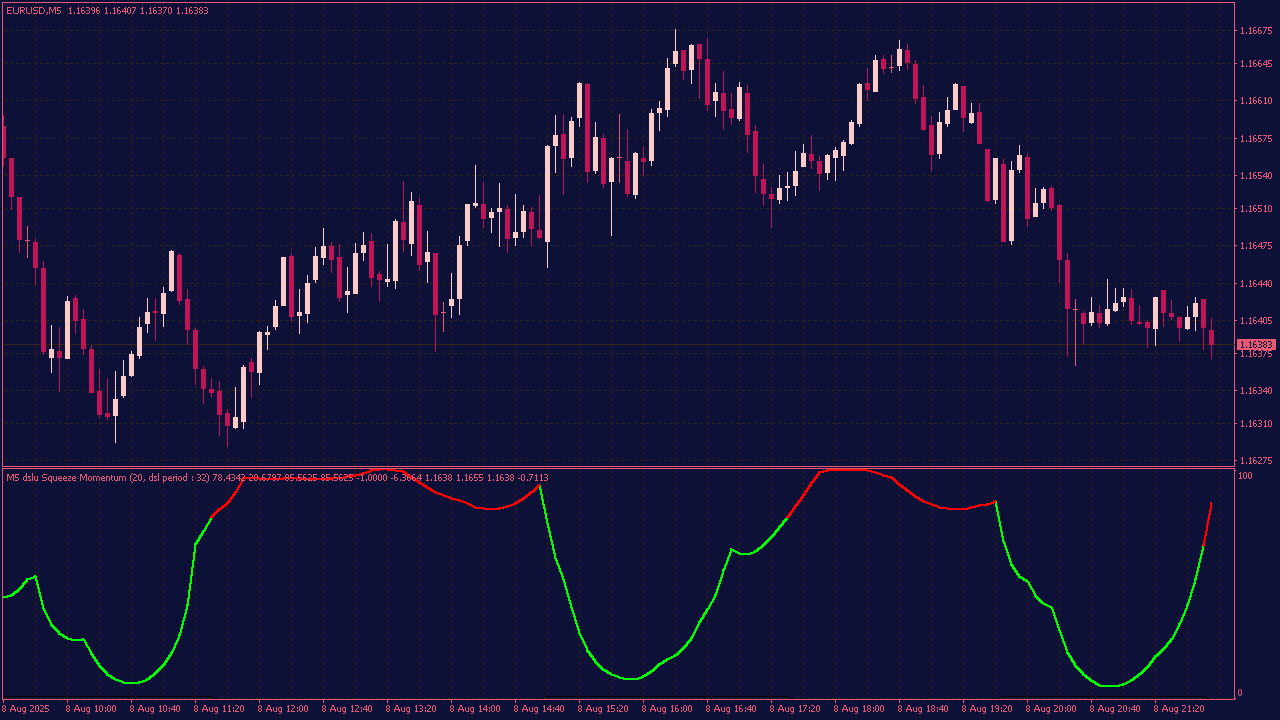1280x720 pixels.
Task: Click the 8 Aug 20:00 time label
Action: (1051, 708)
